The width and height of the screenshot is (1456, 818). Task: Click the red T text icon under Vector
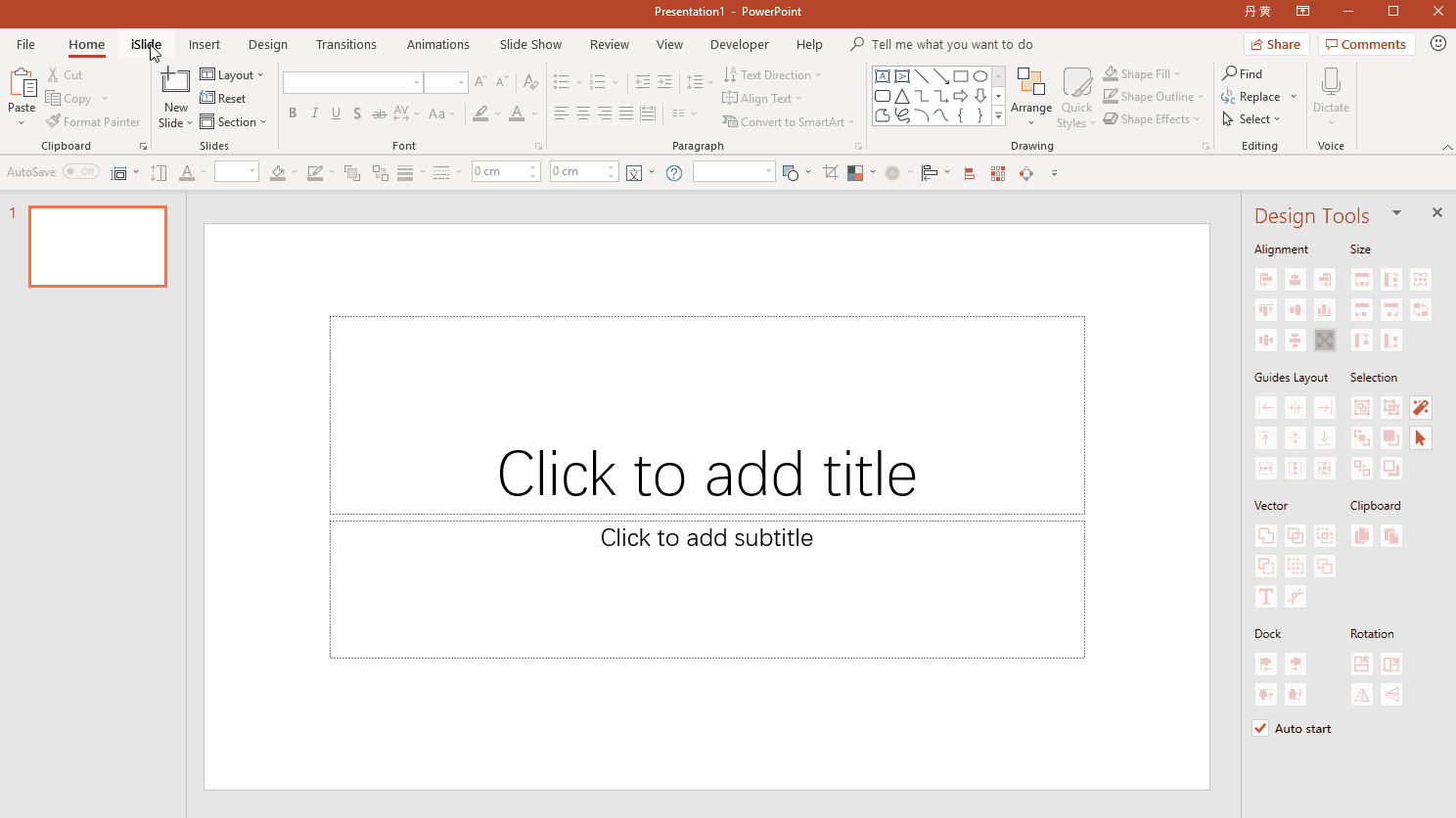1265,596
